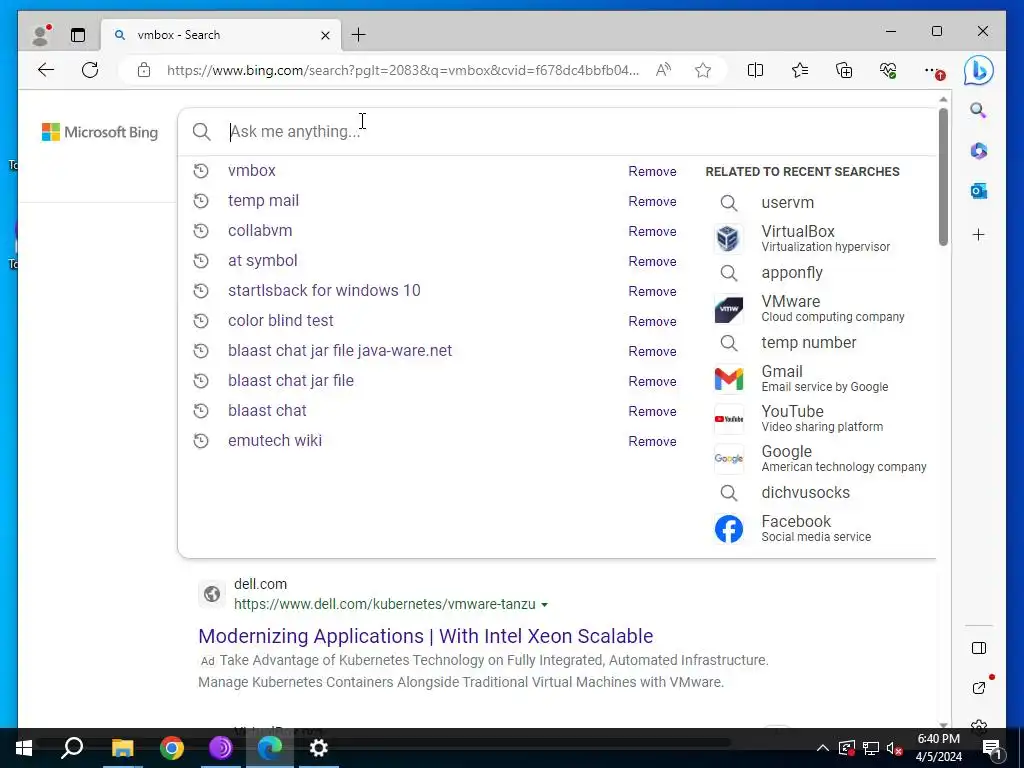The height and width of the screenshot is (768, 1024).
Task: Click search magnifier in Bing box
Action: [201, 131]
